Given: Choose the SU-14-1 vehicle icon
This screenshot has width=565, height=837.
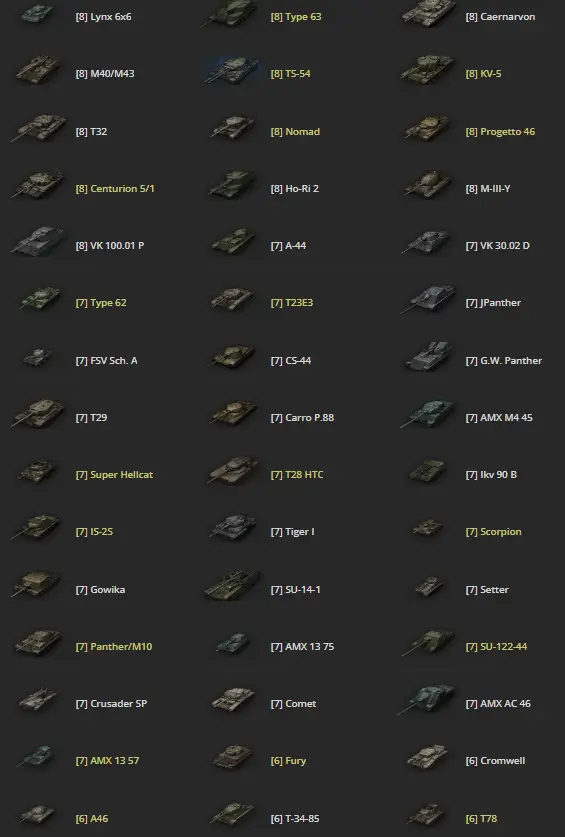Looking at the screenshot, I should (233, 585).
